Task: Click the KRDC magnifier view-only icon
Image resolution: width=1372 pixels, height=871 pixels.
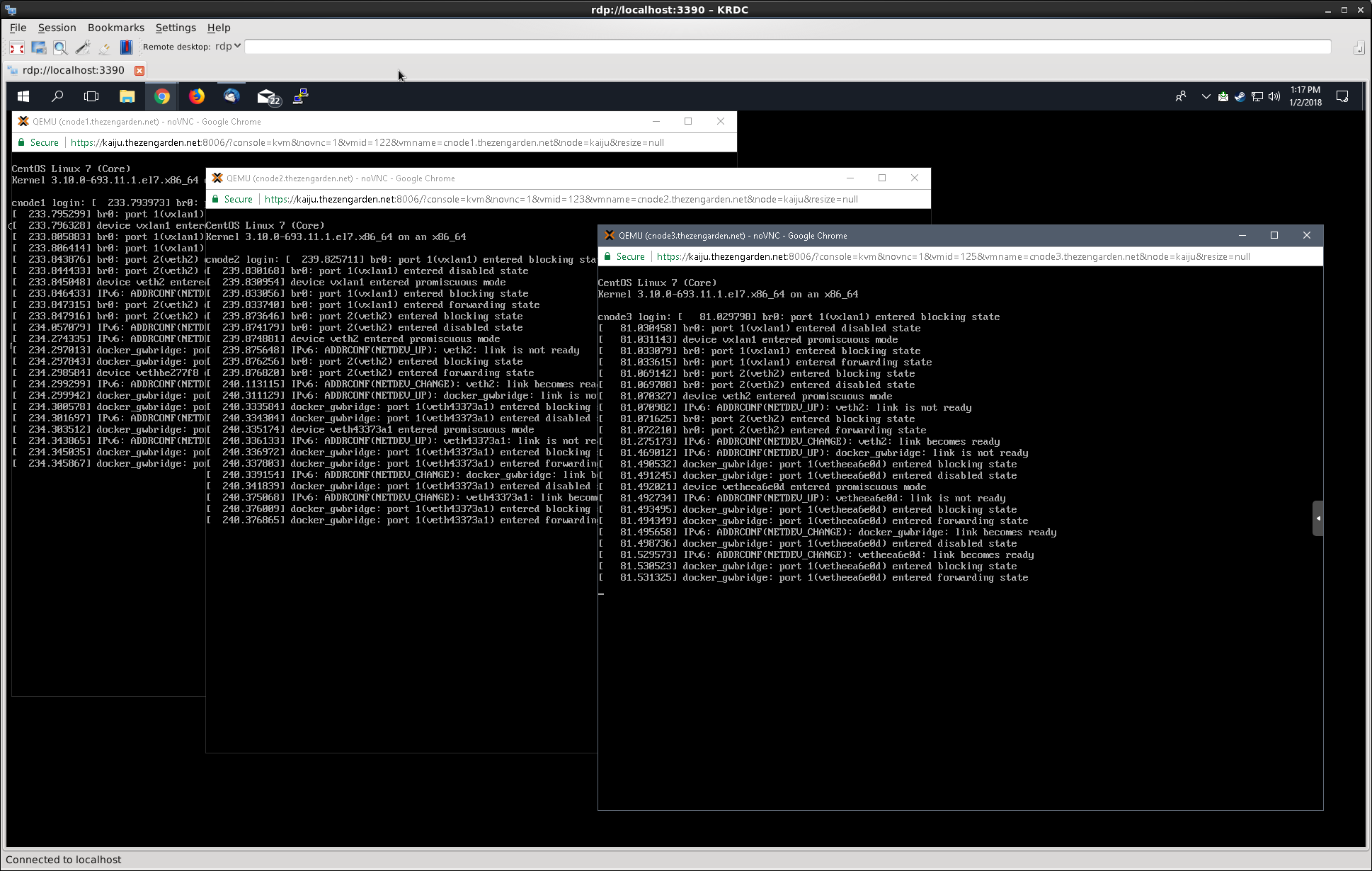Action: [x=61, y=47]
